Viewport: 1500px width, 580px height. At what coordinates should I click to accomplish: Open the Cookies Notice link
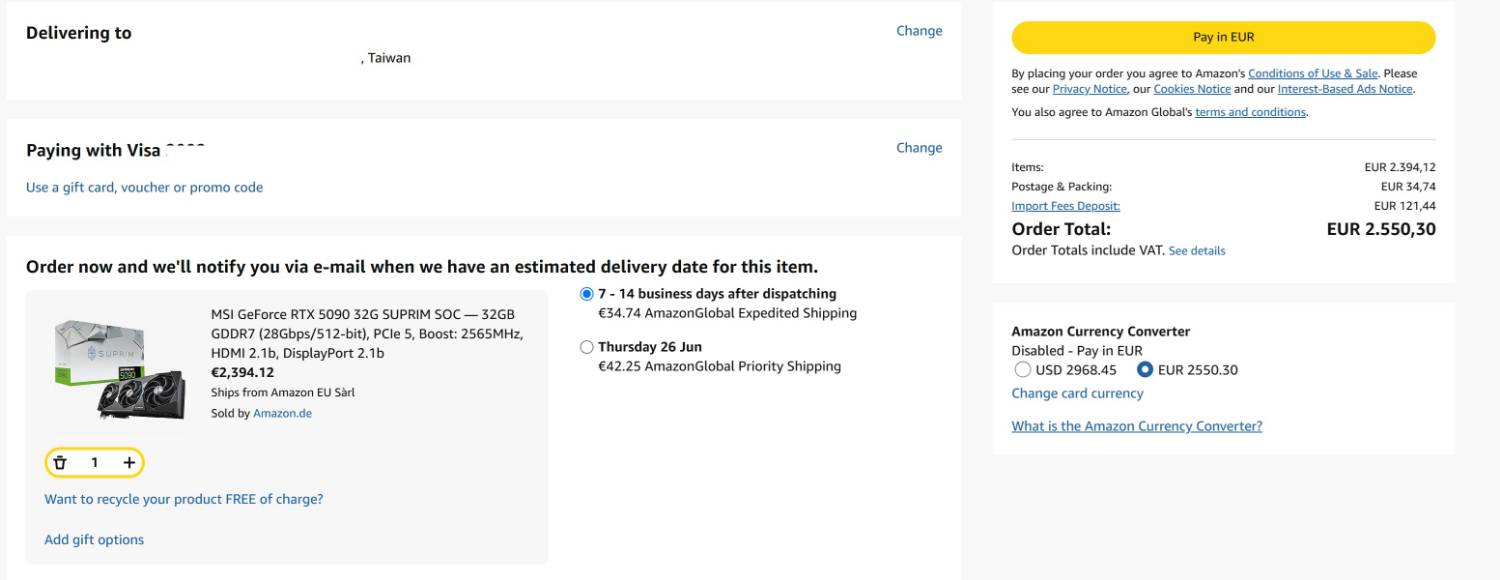click(1192, 89)
